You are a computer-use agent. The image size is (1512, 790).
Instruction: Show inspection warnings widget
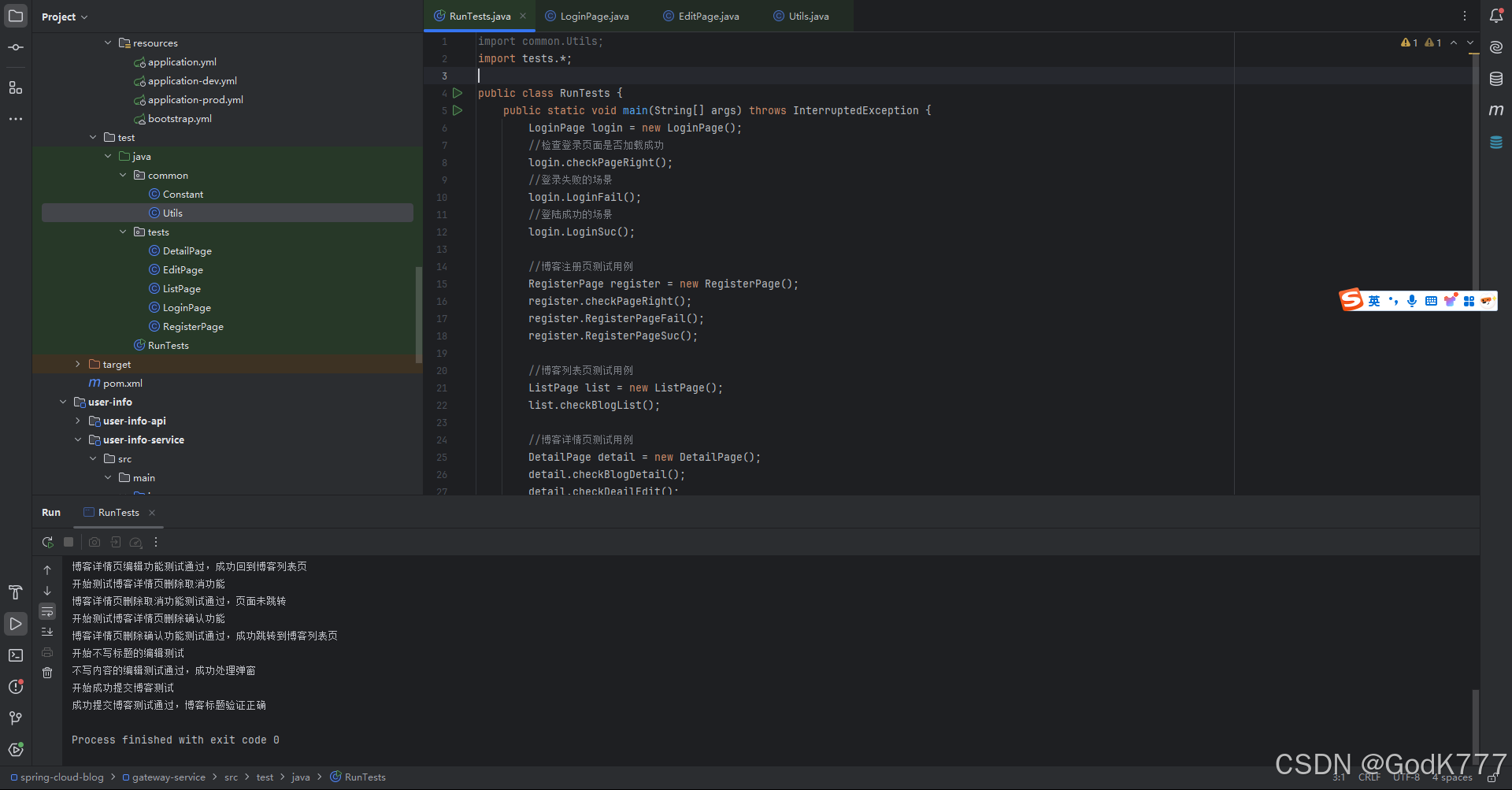(1421, 43)
